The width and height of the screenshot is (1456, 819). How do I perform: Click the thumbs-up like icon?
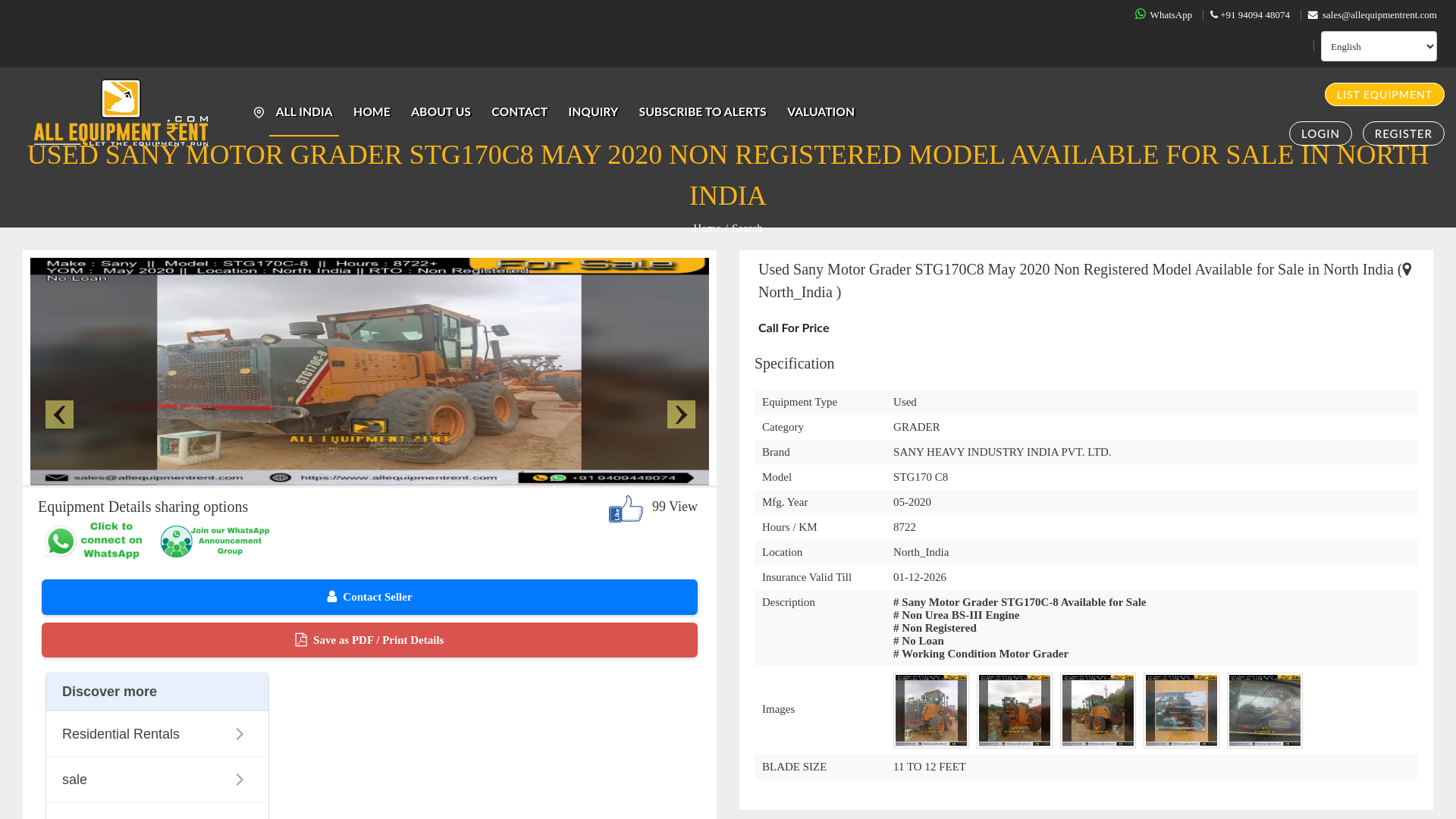(x=626, y=509)
